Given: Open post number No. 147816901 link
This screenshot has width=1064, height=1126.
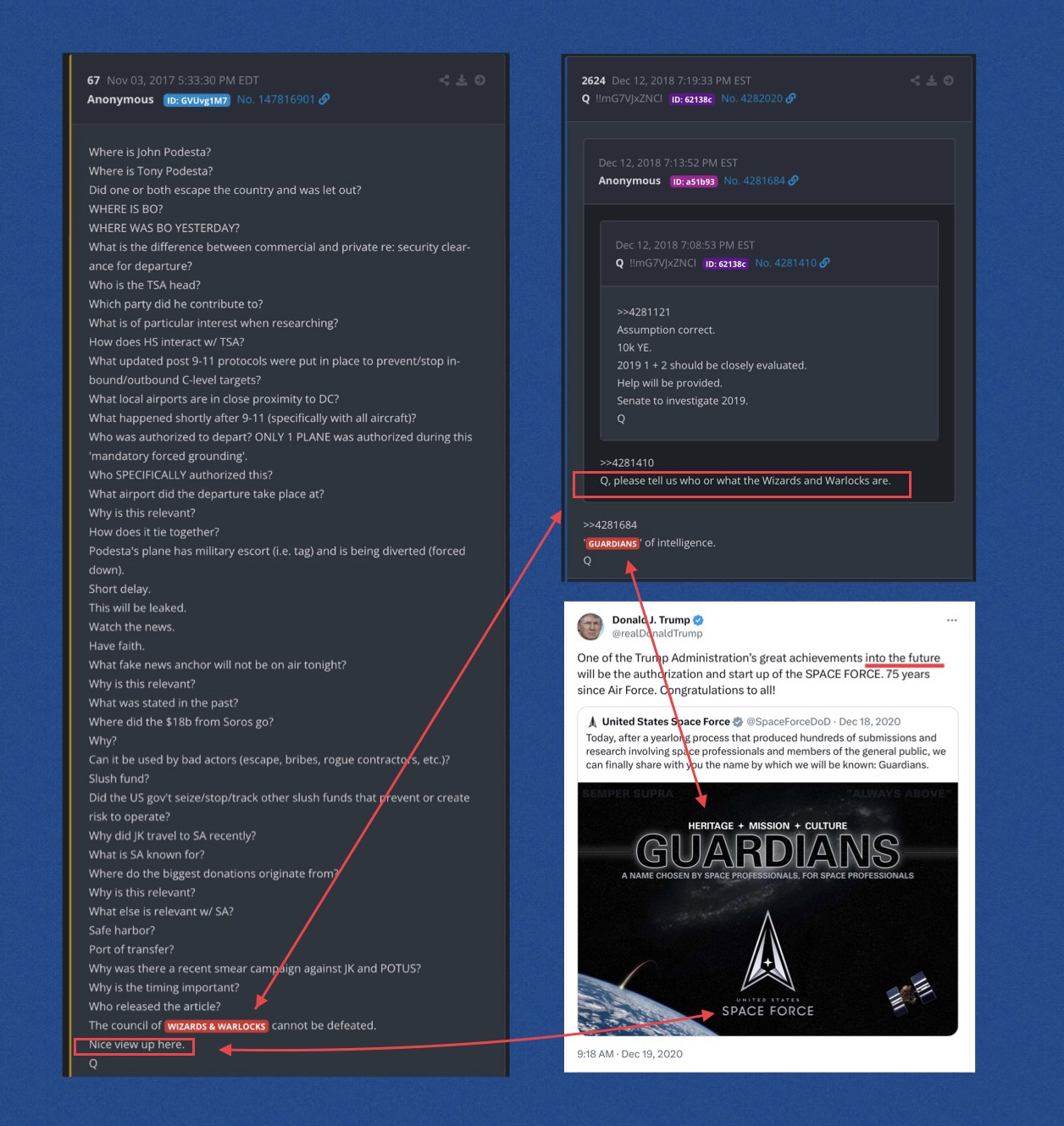Looking at the screenshot, I should click(x=275, y=99).
